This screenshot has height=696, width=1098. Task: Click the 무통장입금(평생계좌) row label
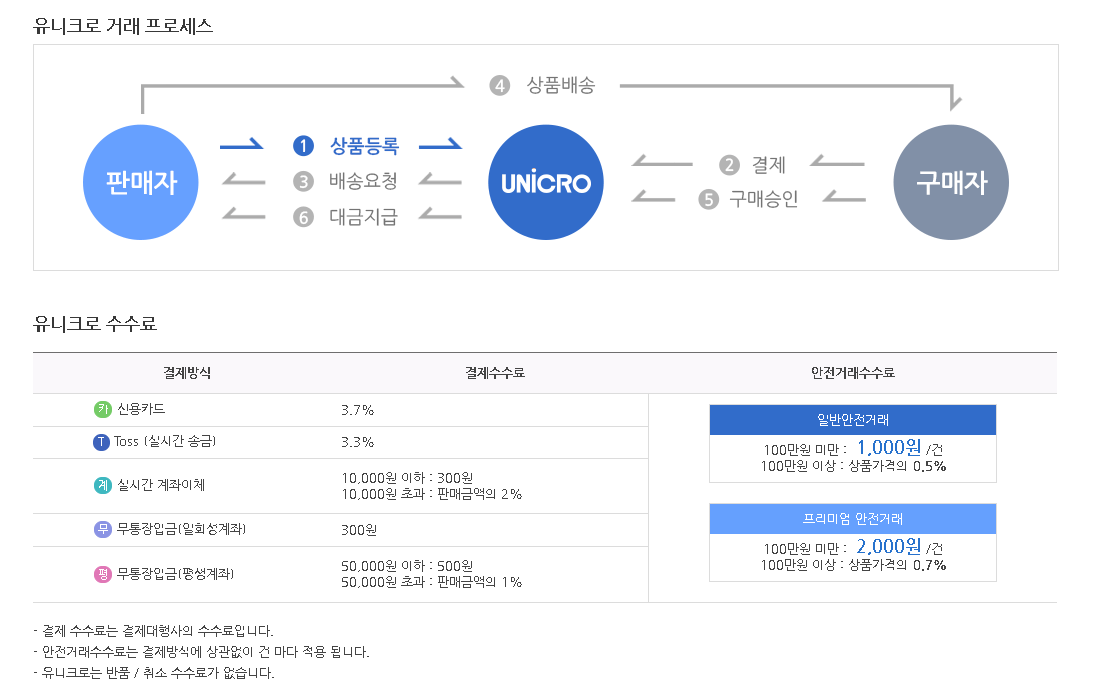[x=175, y=573]
